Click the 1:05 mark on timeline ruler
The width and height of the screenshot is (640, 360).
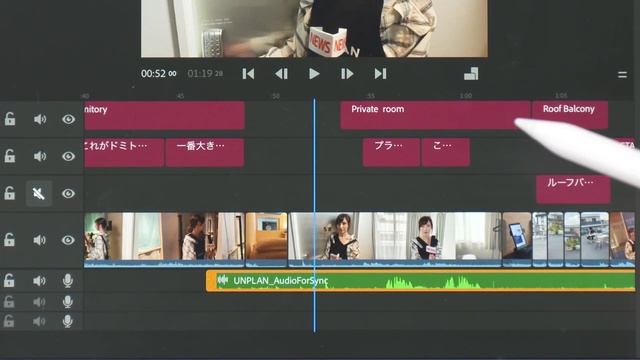(x=561, y=96)
